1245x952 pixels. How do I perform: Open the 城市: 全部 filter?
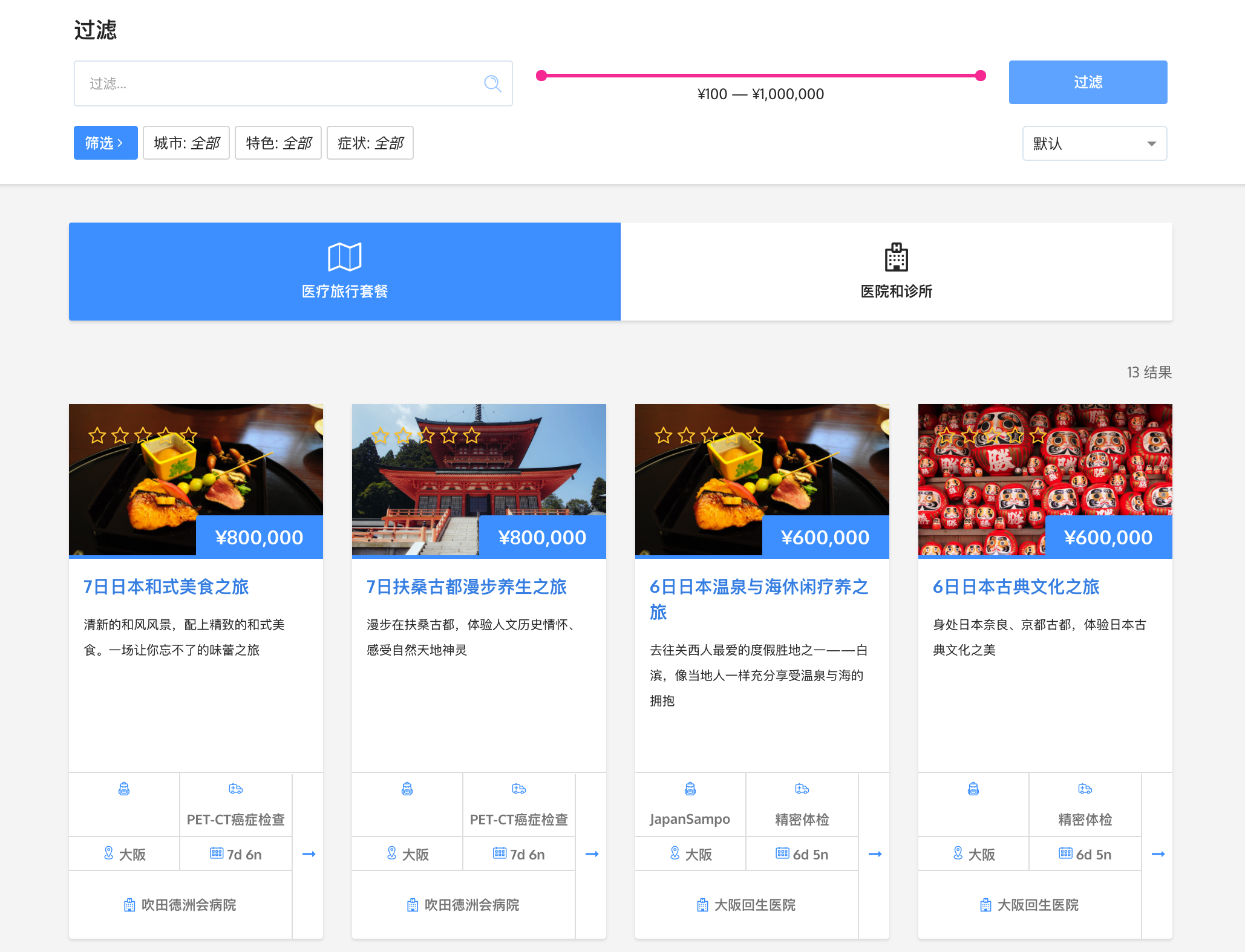point(186,143)
